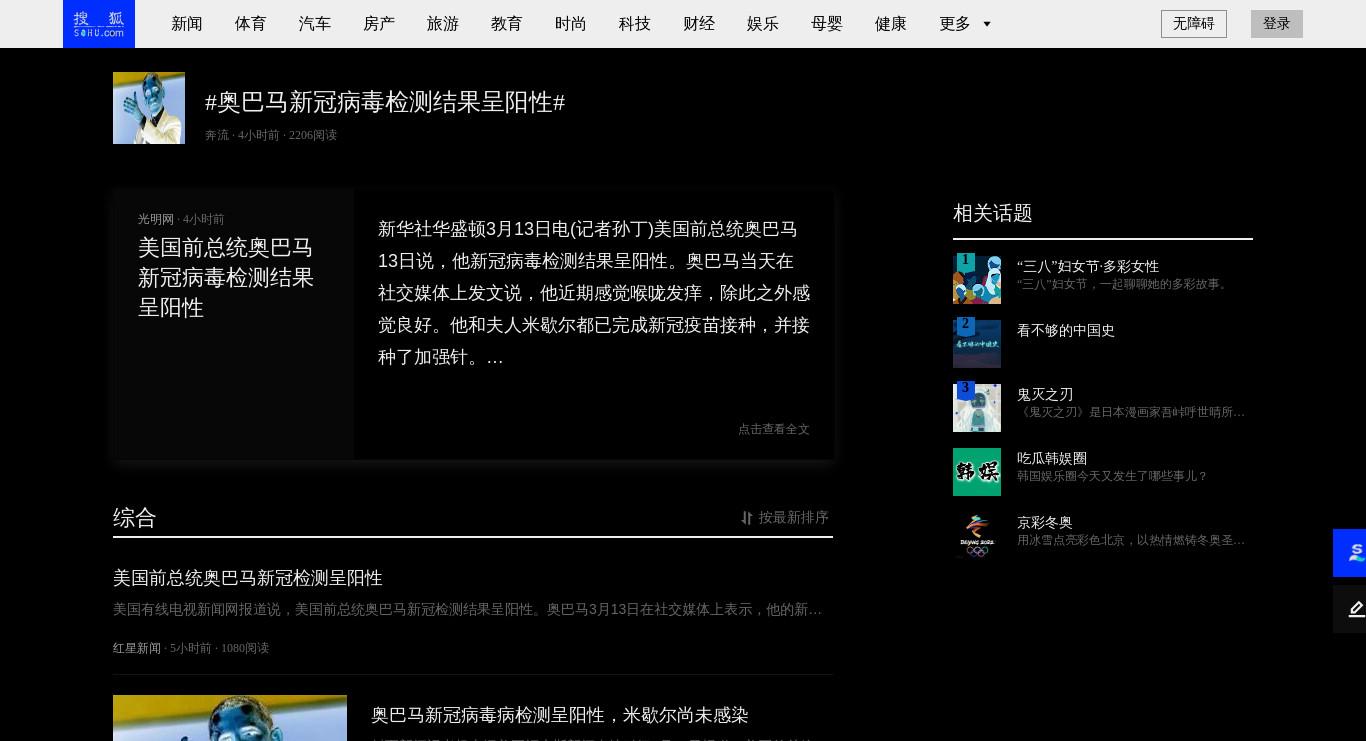Screen dimensions: 1366x741
Task: Open the 健康 navigation item
Action: pos(891,24)
